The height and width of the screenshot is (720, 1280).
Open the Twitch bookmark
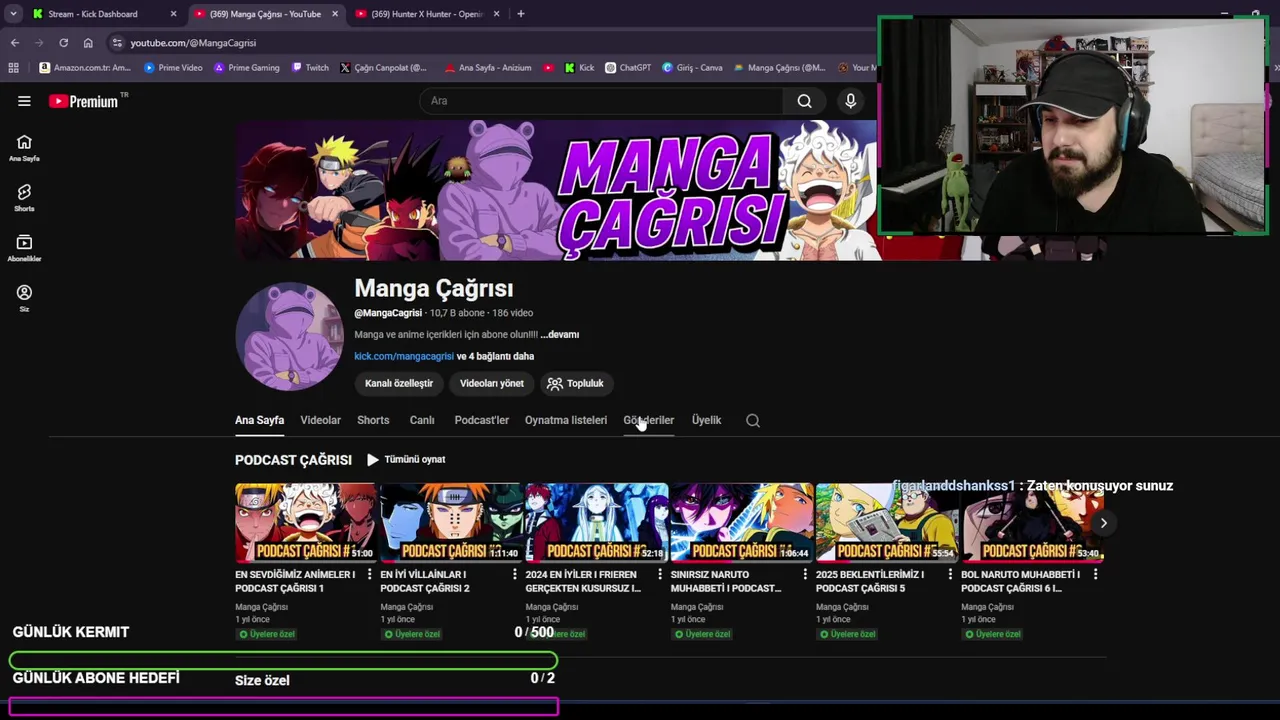click(310, 68)
